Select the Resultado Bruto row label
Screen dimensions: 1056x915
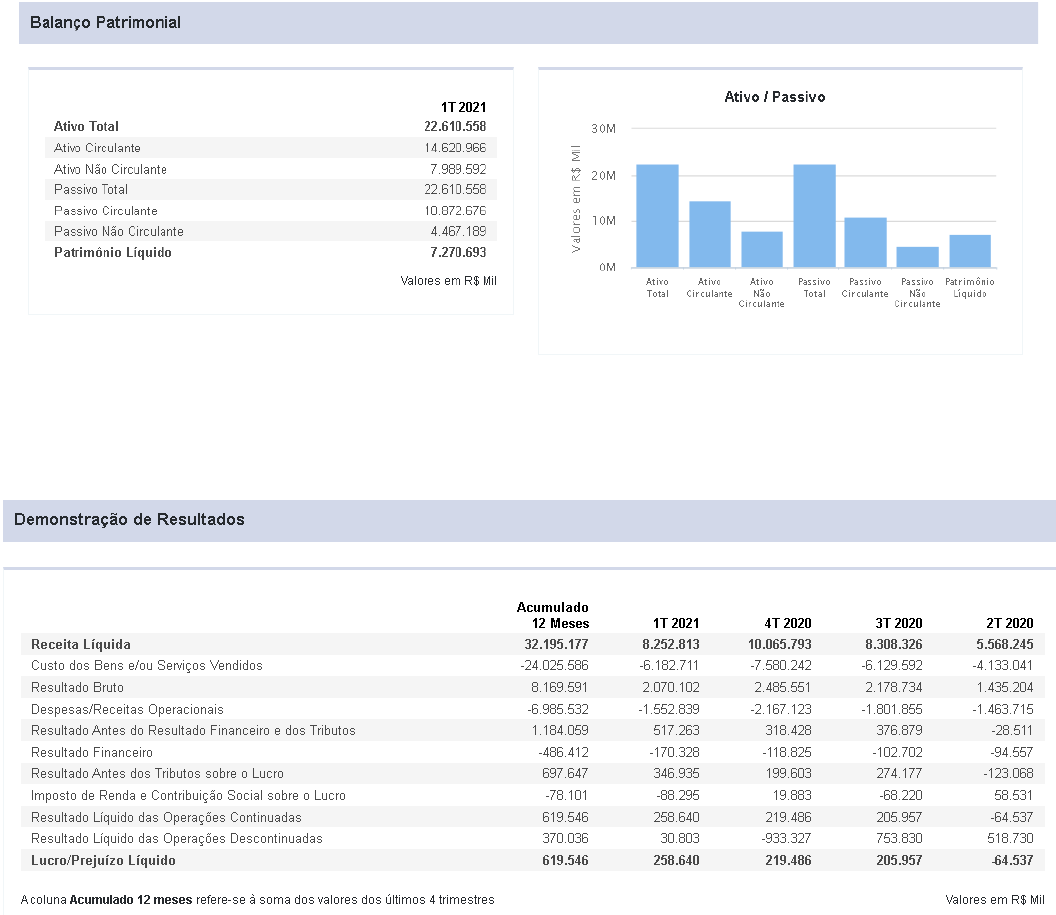[x=78, y=687]
